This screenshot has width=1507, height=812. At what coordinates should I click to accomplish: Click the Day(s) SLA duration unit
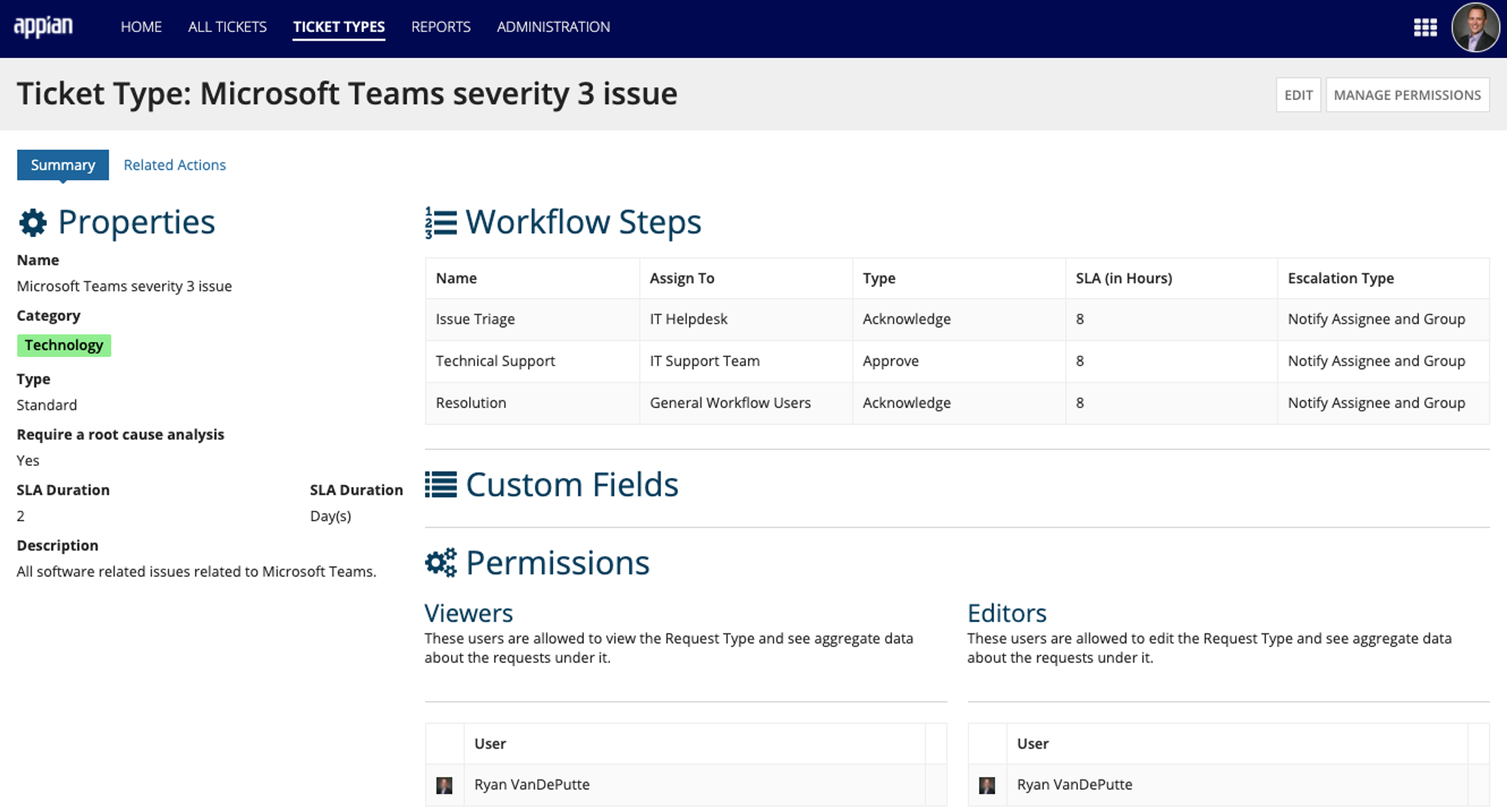click(x=330, y=516)
